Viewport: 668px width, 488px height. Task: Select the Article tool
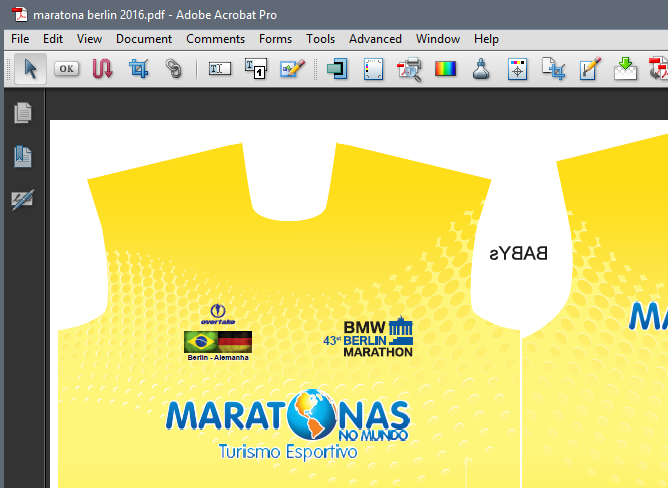pyautogui.click(x=102, y=69)
